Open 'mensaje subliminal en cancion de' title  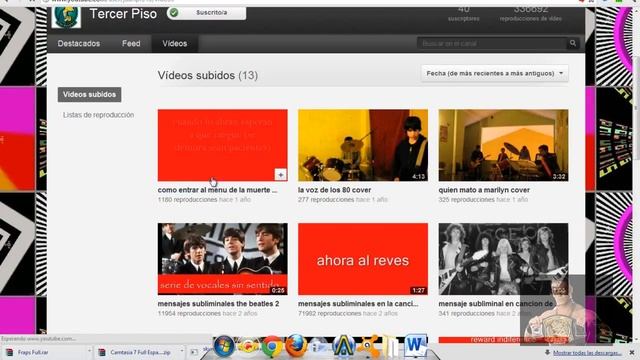(496, 304)
